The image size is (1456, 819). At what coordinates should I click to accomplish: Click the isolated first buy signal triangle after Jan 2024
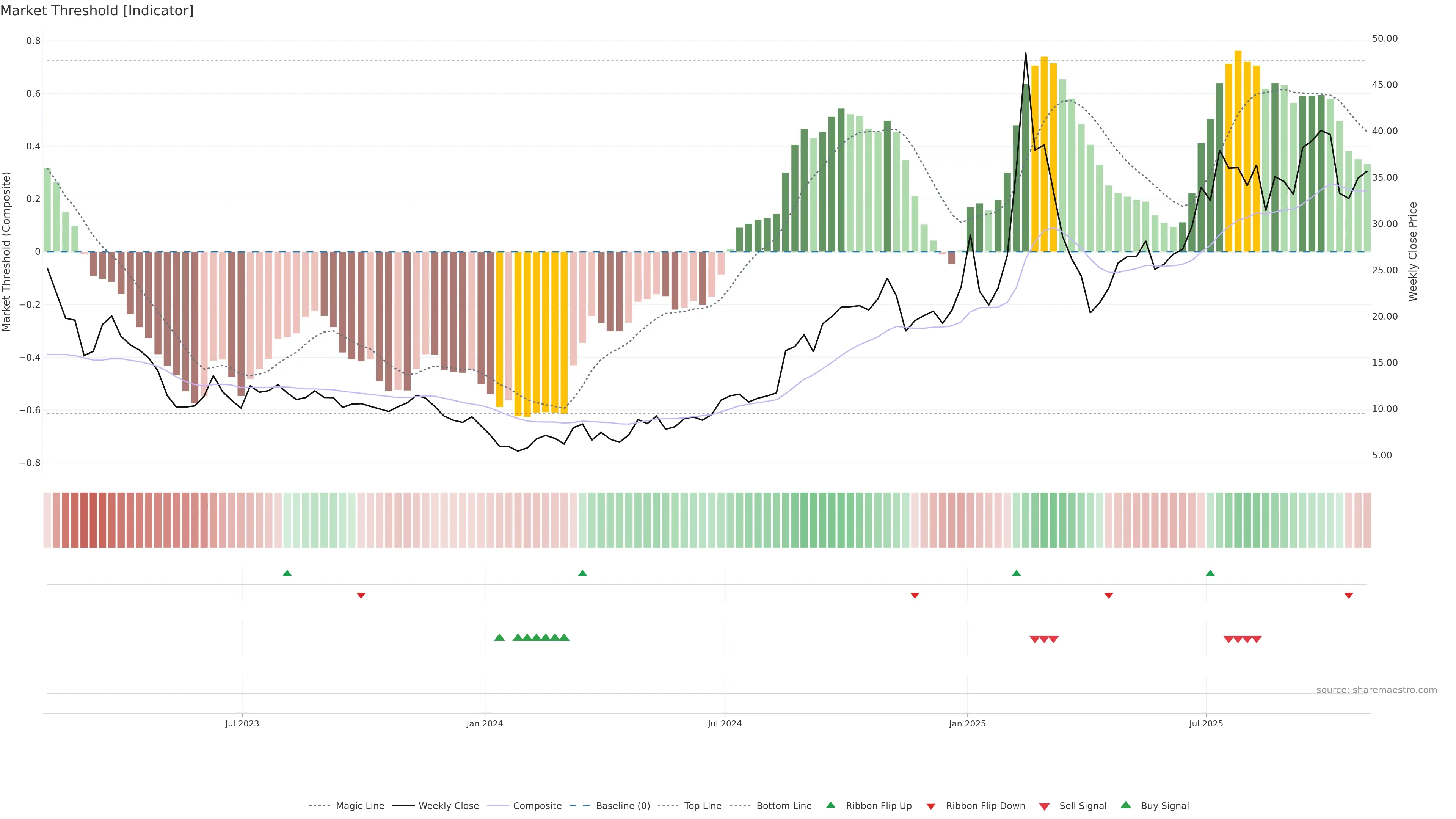pos(500,637)
